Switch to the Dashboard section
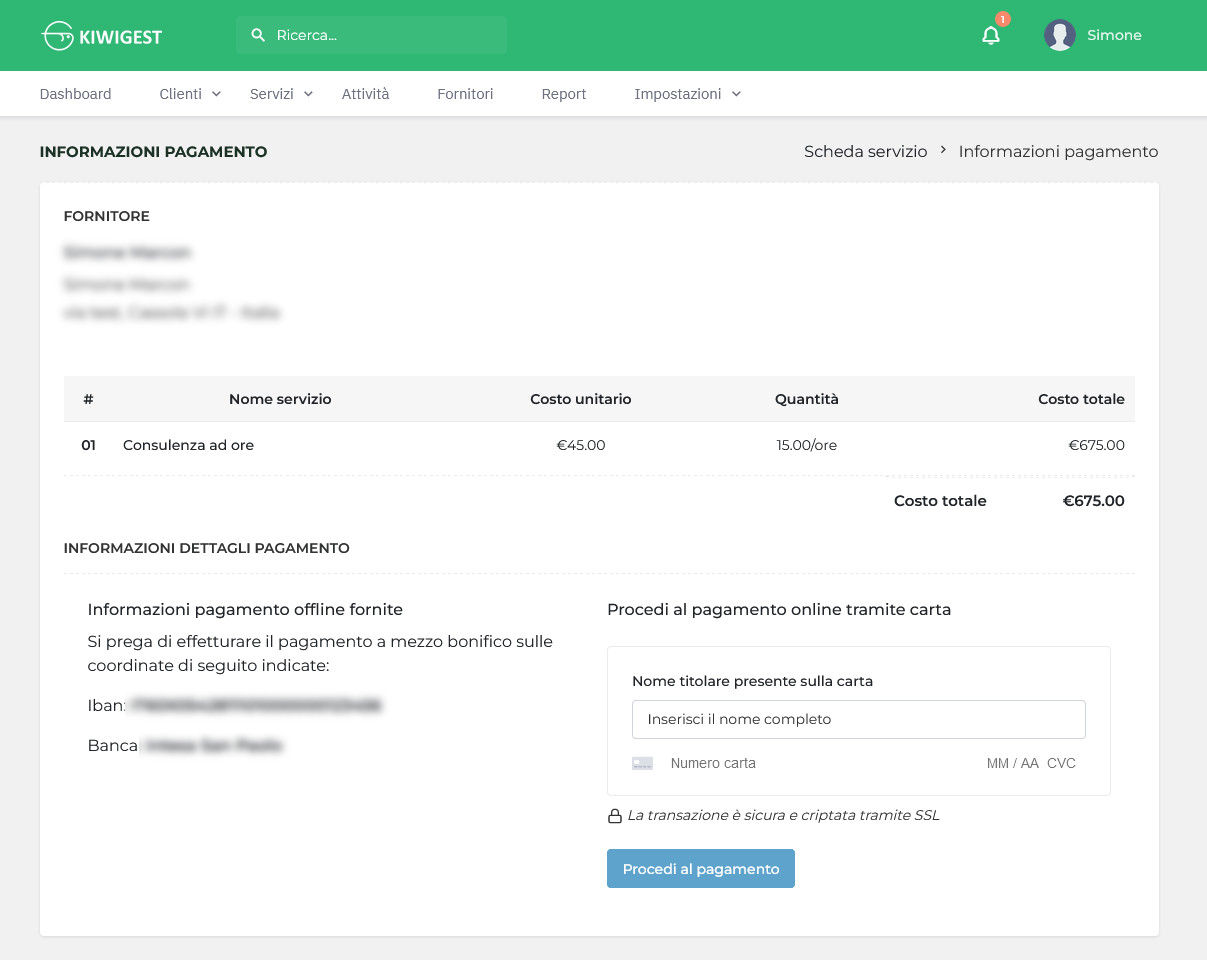Image resolution: width=1207 pixels, height=963 pixels. (75, 93)
